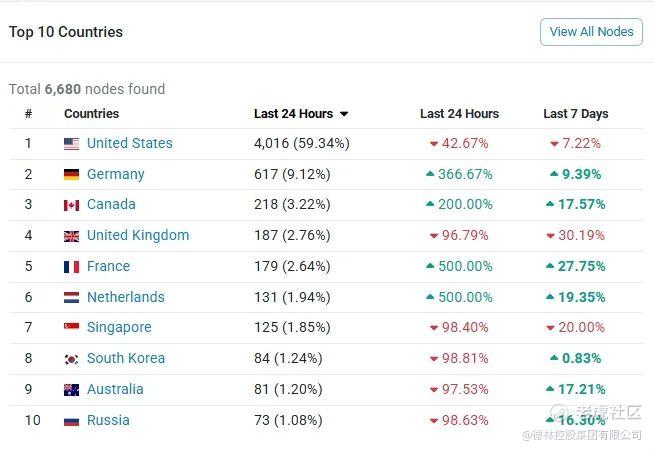Viewport: 654px width, 450px height.
Task: Open the United States country link
Action: point(129,143)
